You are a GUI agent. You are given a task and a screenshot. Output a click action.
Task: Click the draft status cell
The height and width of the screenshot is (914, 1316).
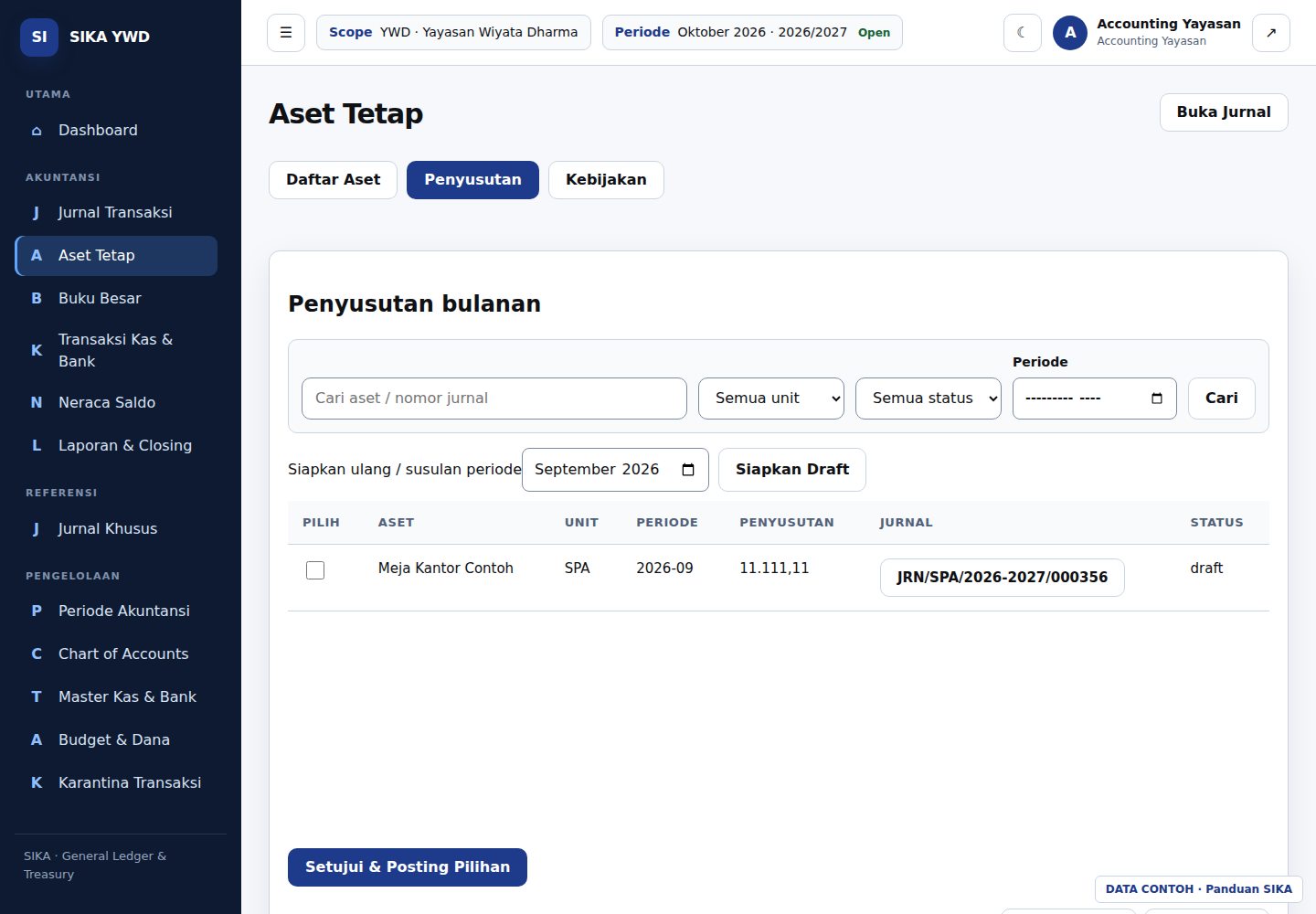(1206, 569)
